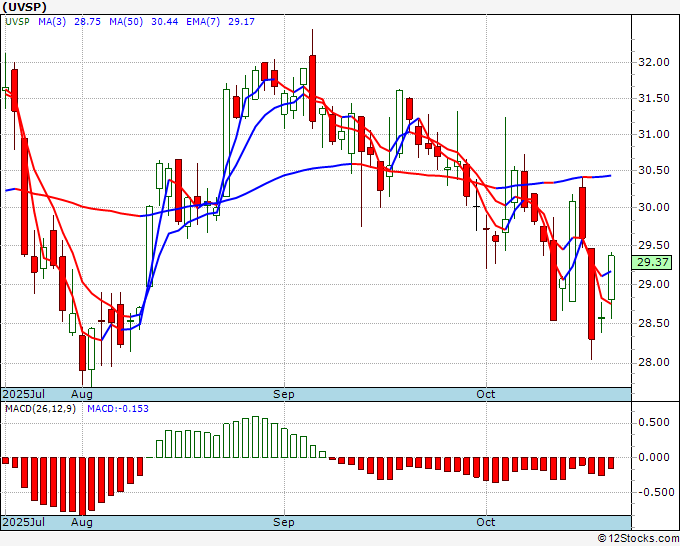Click the (UVSP) chart title
Image resolution: width=680 pixels, height=546 pixels.
24,7
